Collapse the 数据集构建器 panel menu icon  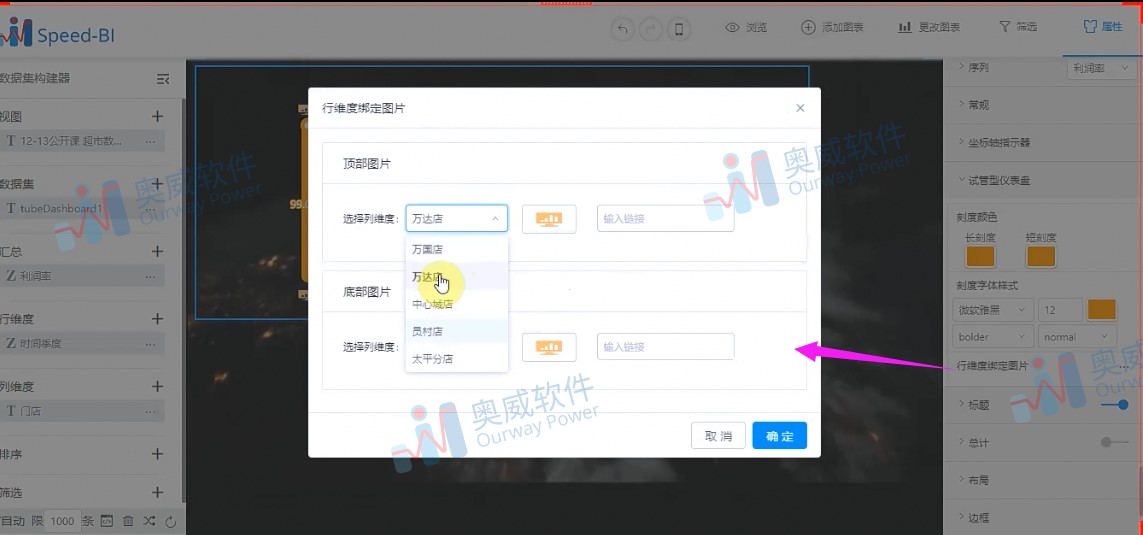click(163, 79)
